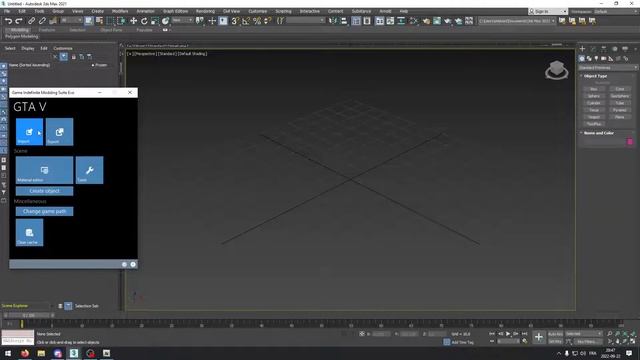Click GTA V Import tile

(x=29, y=132)
